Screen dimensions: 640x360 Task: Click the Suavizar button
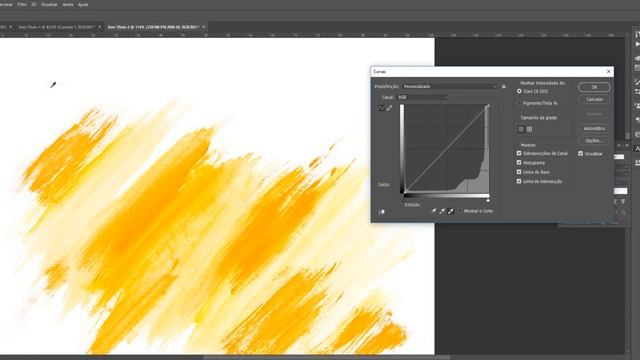coord(594,114)
